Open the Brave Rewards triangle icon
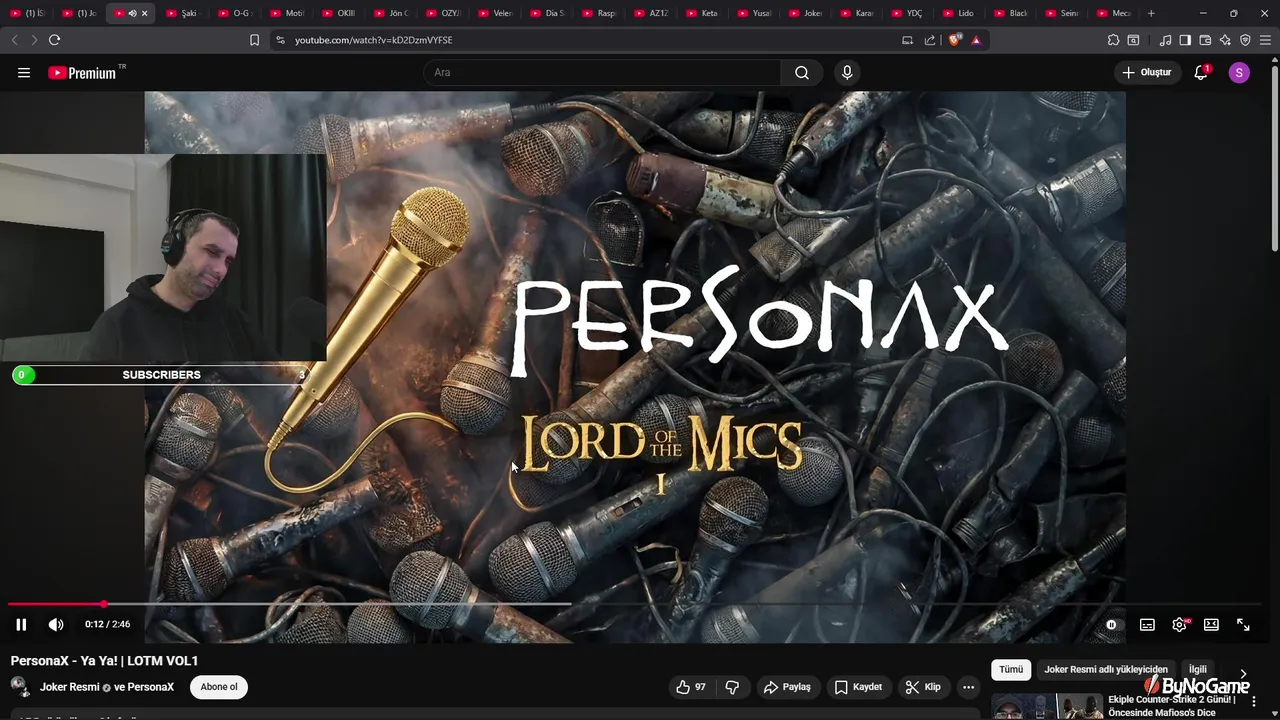This screenshot has height=720, width=1280. coord(976,40)
